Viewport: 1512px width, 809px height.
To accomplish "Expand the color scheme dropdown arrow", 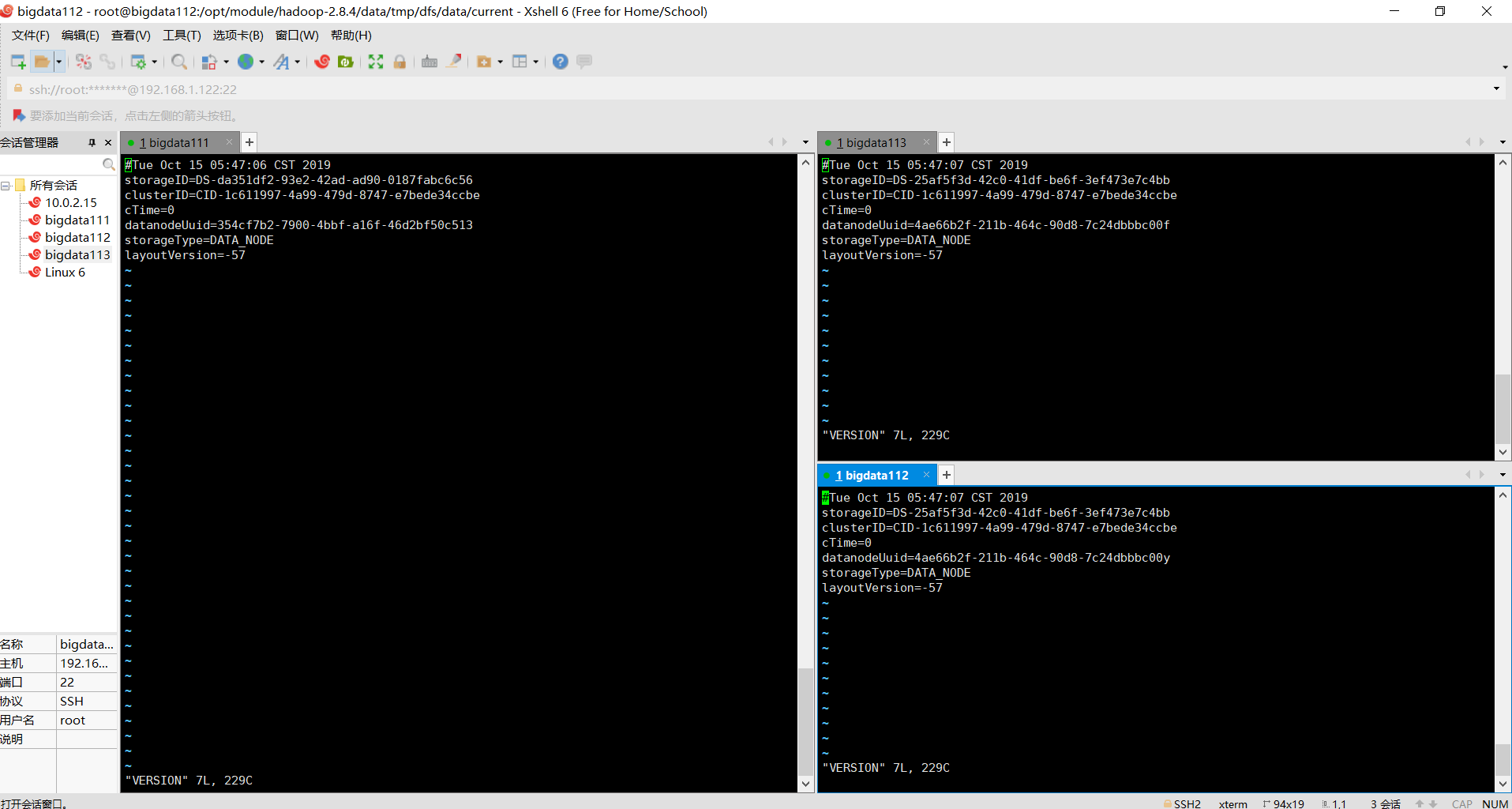I will (227, 62).
